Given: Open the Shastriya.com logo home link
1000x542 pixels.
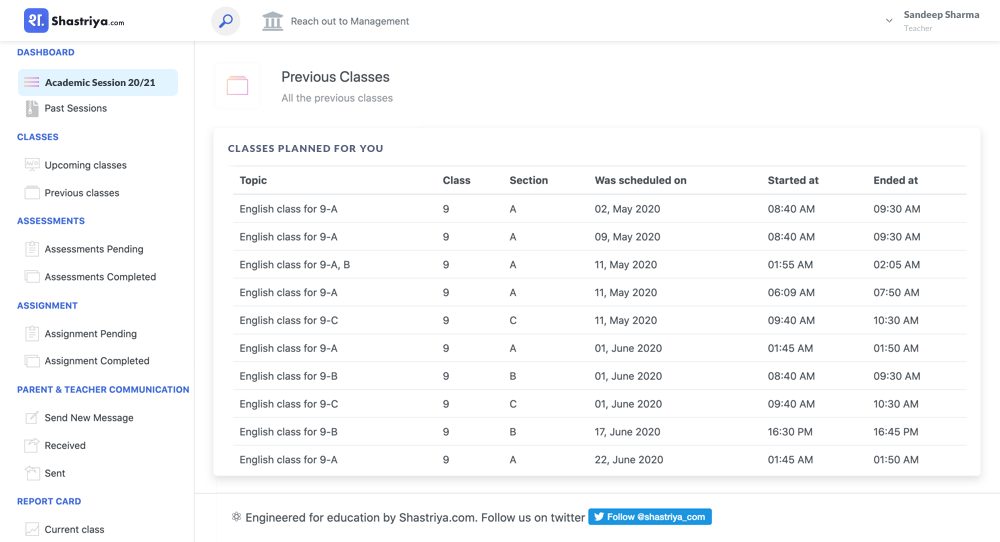Looking at the screenshot, I should point(75,21).
